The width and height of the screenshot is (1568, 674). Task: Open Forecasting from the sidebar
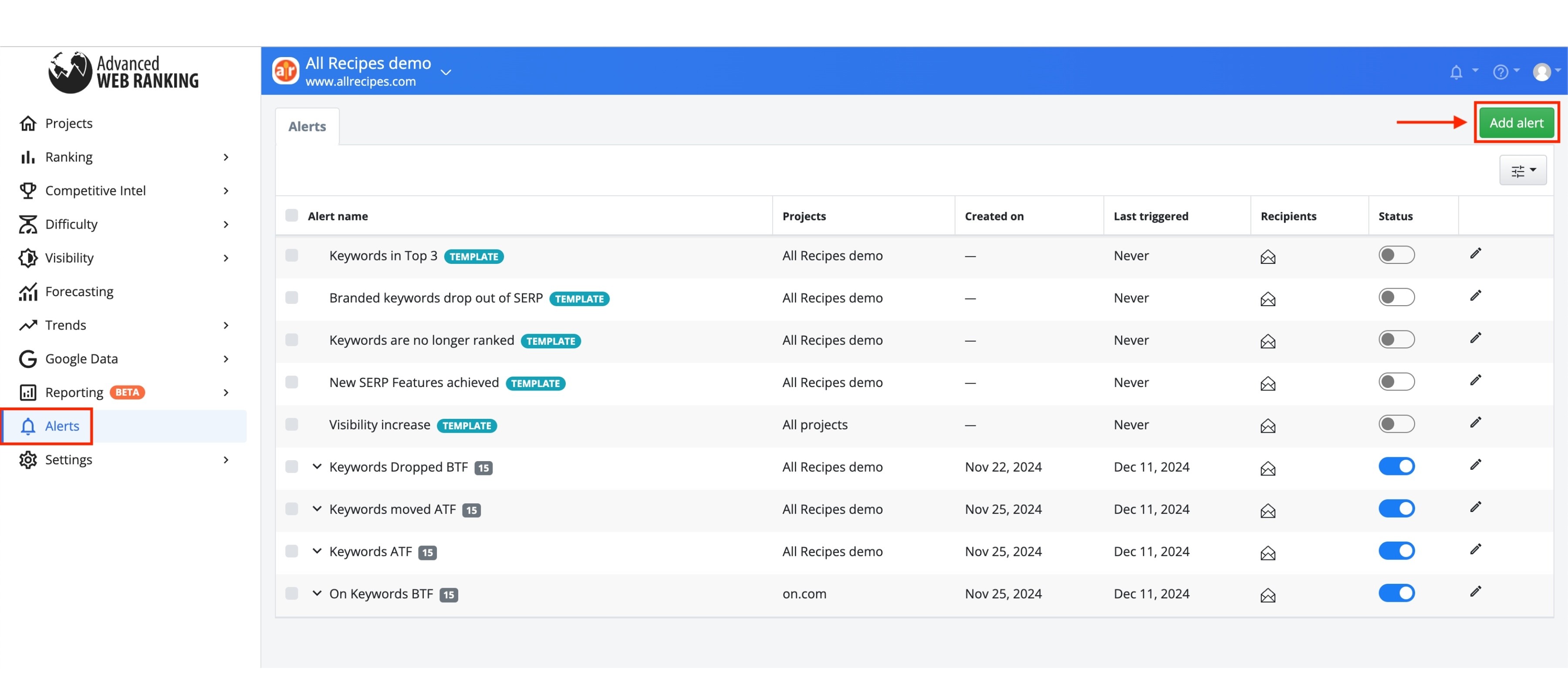[79, 291]
